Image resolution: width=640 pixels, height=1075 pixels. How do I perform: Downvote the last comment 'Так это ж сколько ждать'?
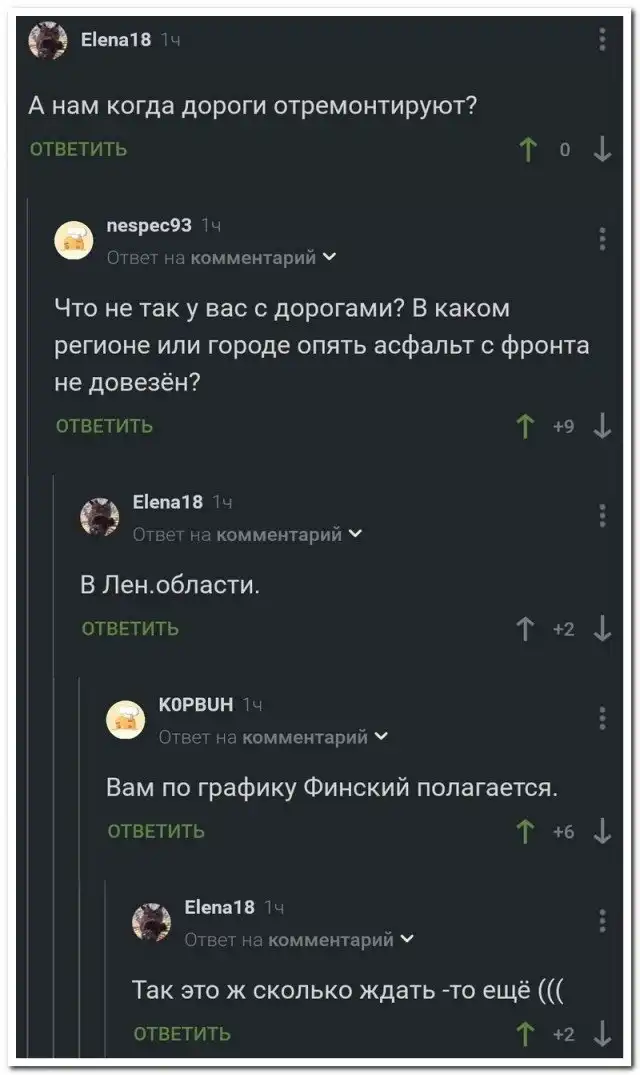(602, 1034)
